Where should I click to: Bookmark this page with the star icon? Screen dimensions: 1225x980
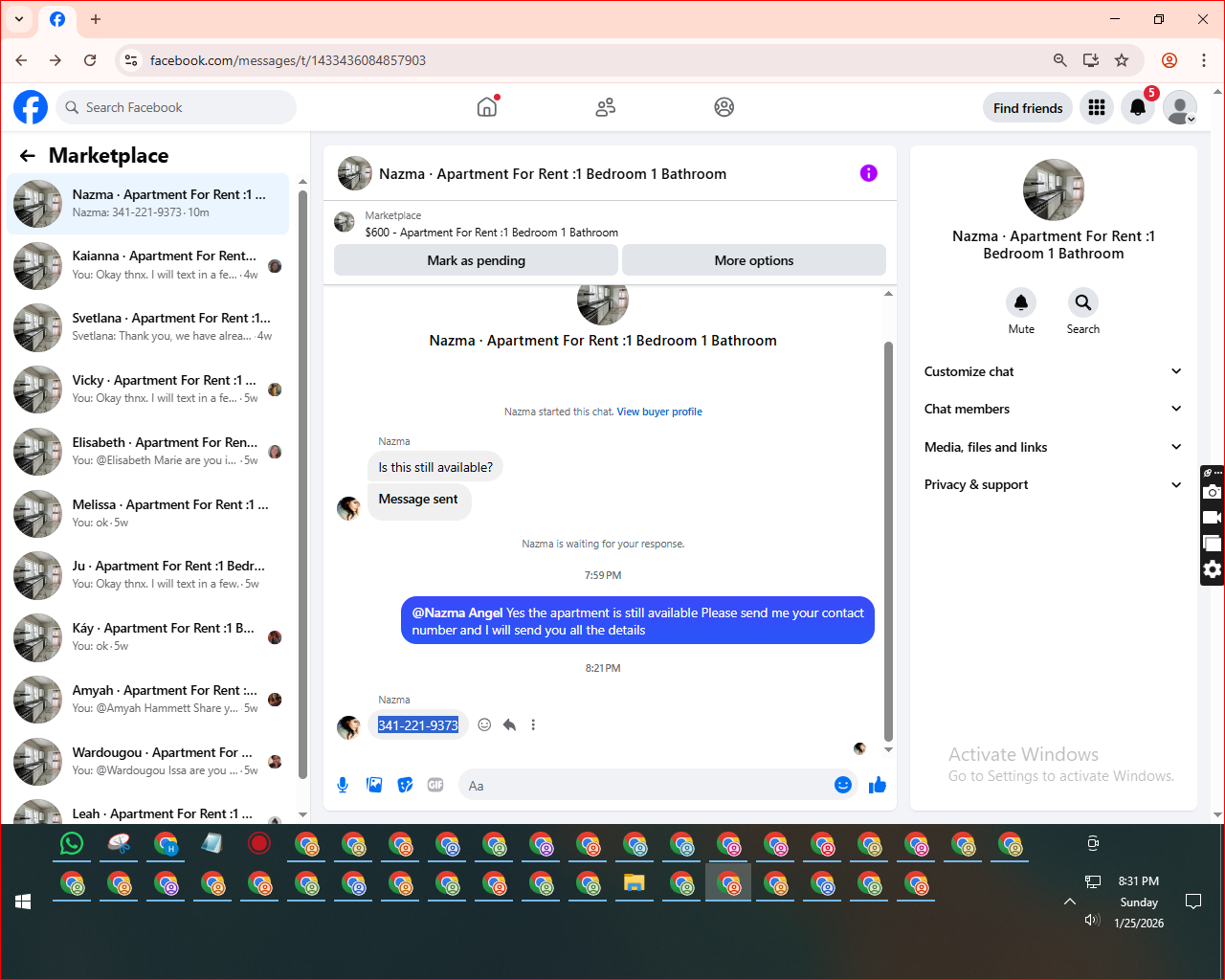[x=1122, y=60]
